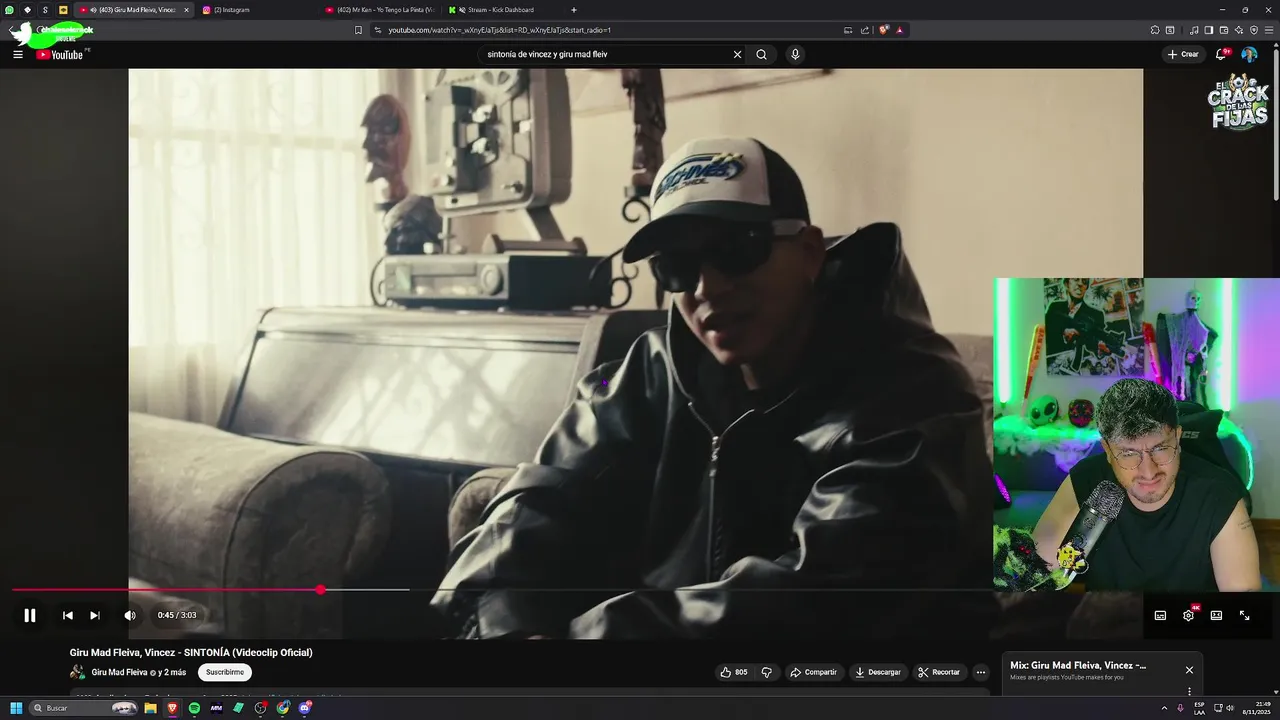Open the player settings gear

point(1188,615)
